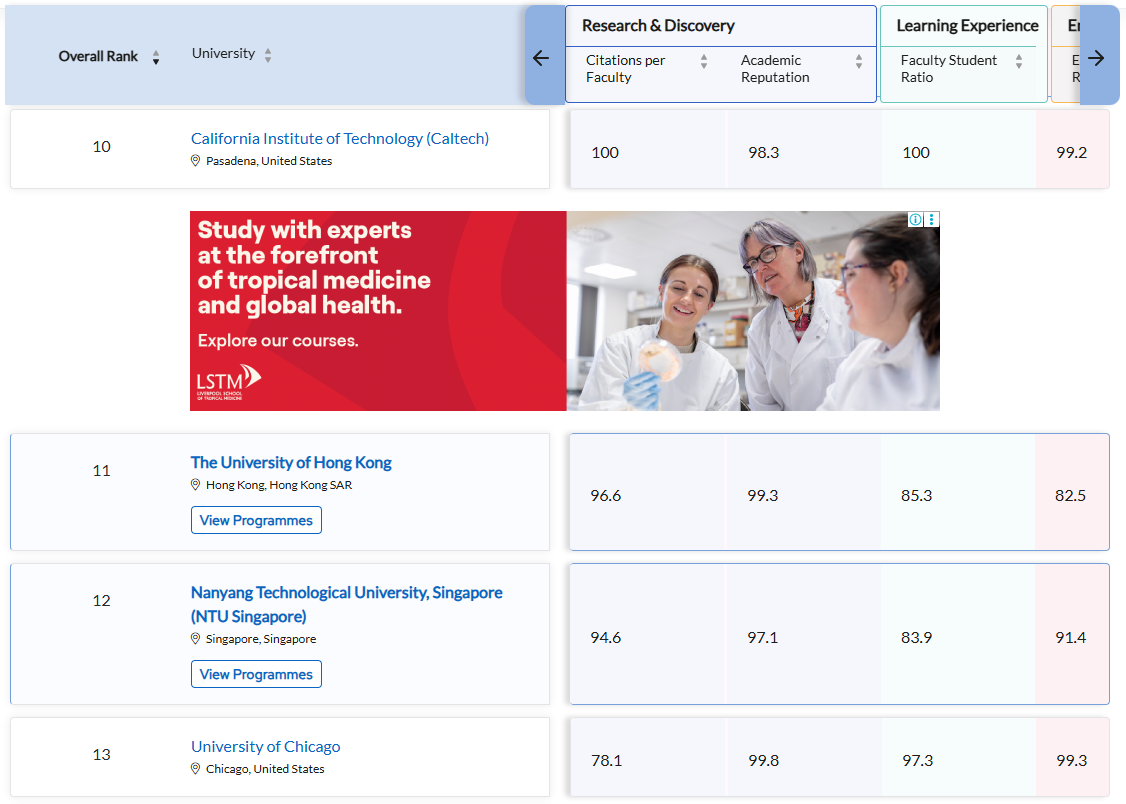Click the lab researchers photo in ad
The height and width of the screenshot is (804, 1126).
(753, 311)
